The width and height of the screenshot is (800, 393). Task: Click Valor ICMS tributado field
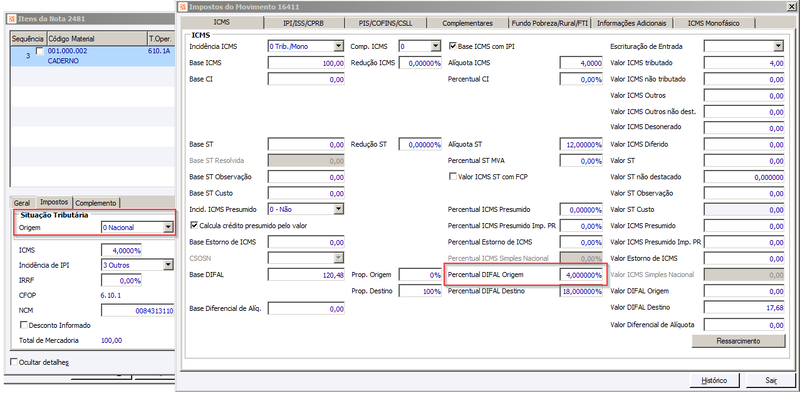click(744, 63)
